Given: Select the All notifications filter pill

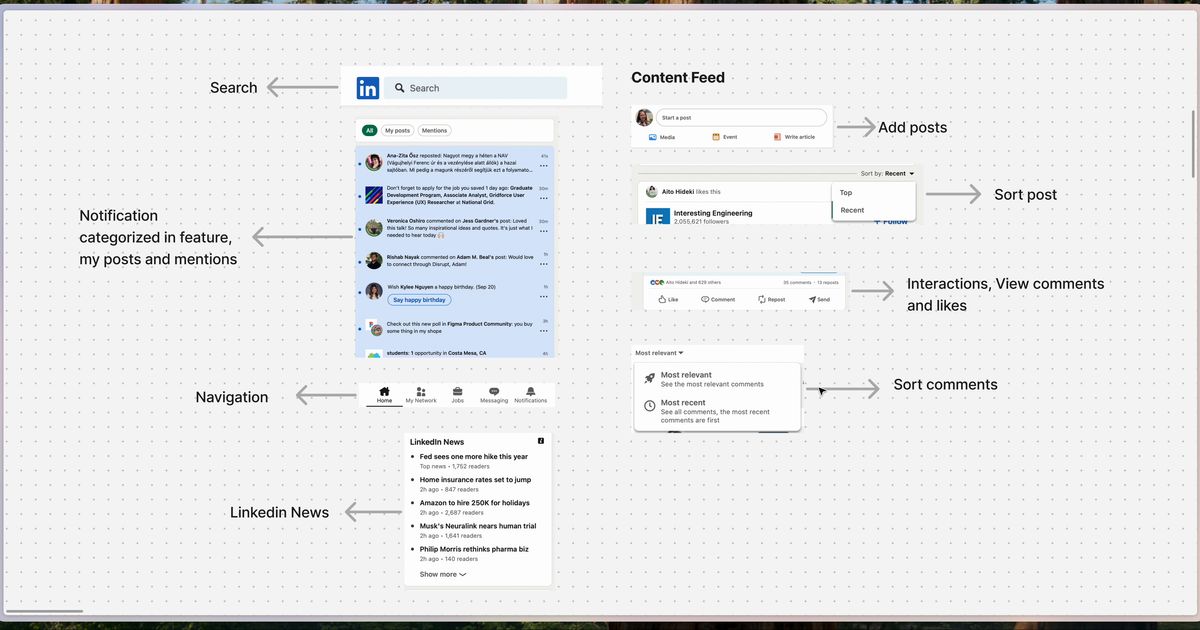Looking at the screenshot, I should (x=369, y=130).
